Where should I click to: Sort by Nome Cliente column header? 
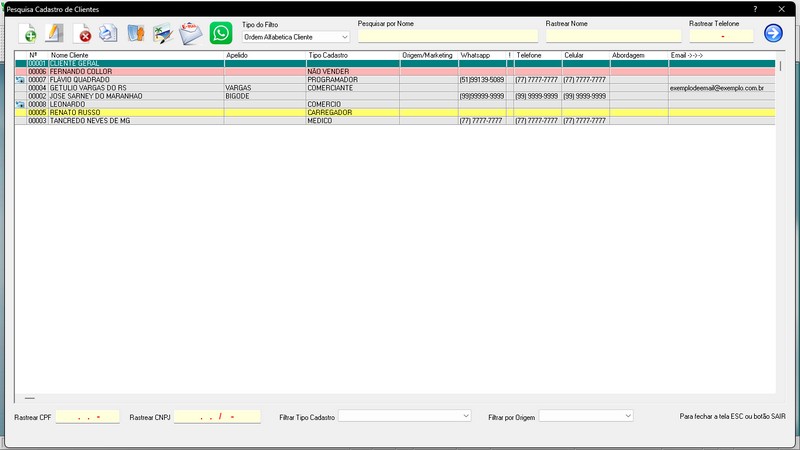[136, 55]
